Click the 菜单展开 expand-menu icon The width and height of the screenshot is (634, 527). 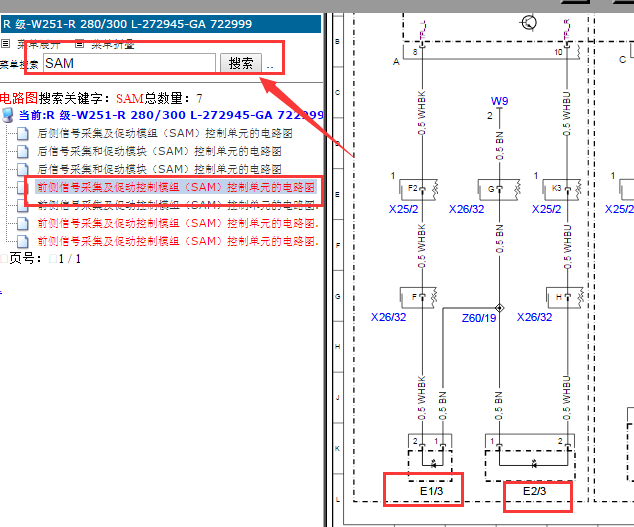tap(6, 43)
